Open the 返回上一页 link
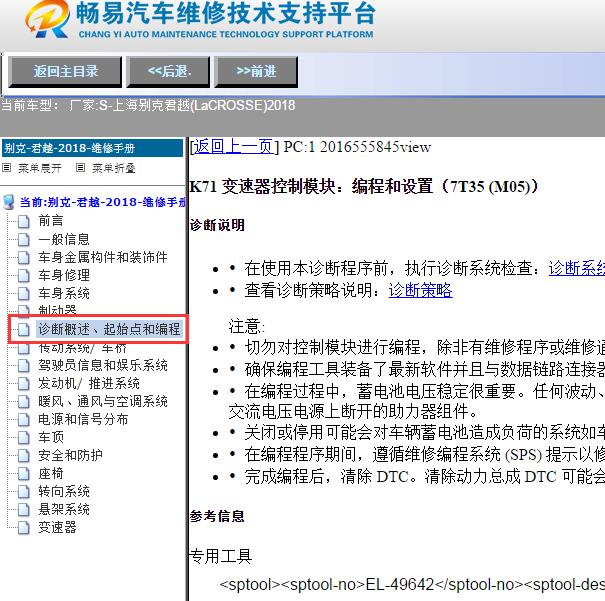 point(234,147)
